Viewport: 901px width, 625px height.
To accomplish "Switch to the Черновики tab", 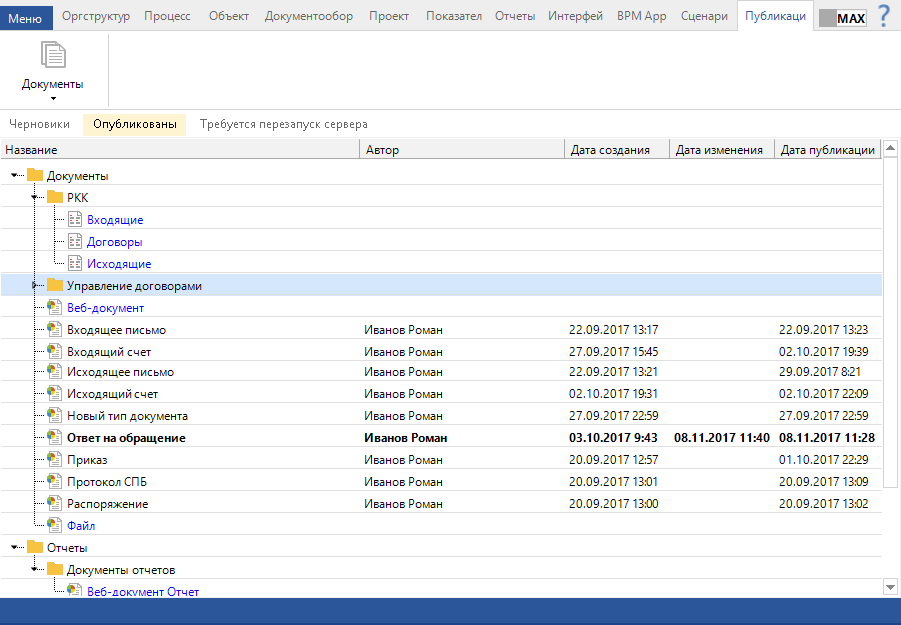I will pos(39,125).
